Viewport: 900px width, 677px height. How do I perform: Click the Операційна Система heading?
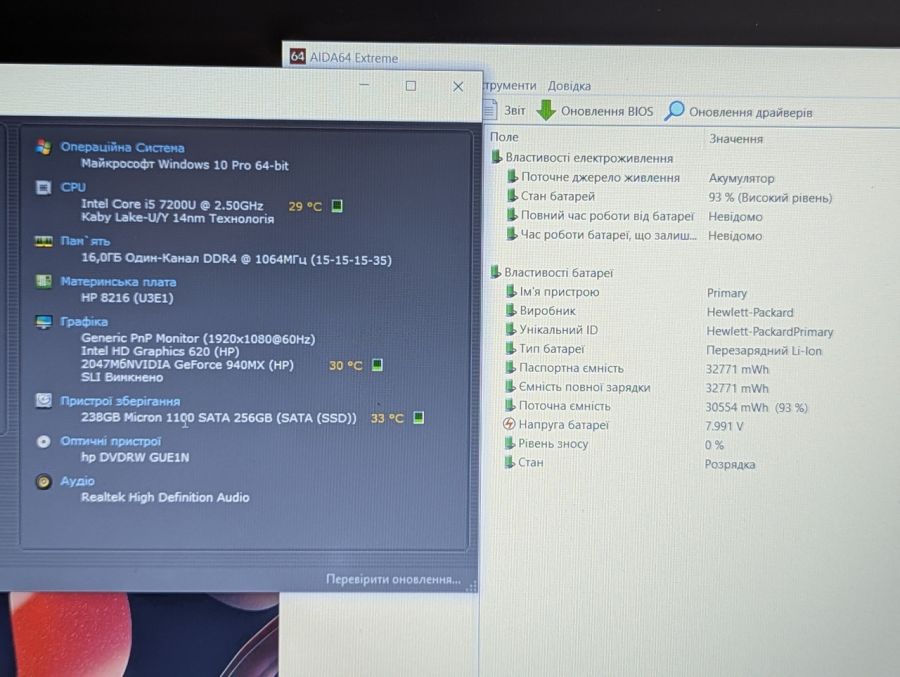point(122,148)
